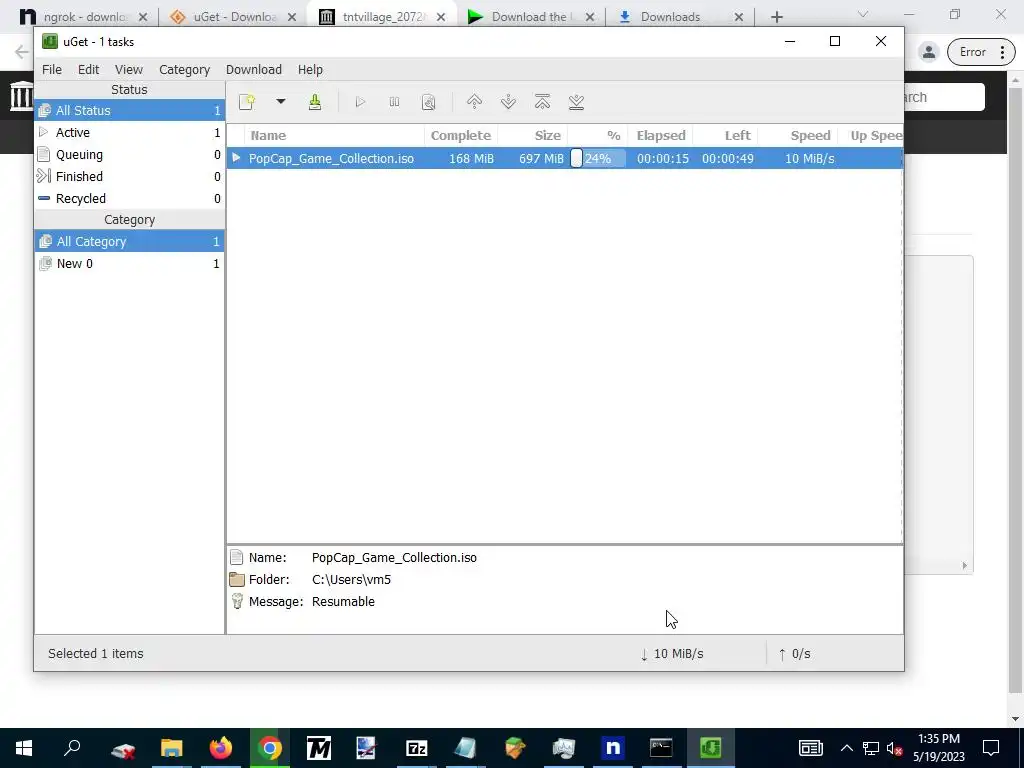Click the muted volume tray icon
1024x768 pixels.
(894, 748)
